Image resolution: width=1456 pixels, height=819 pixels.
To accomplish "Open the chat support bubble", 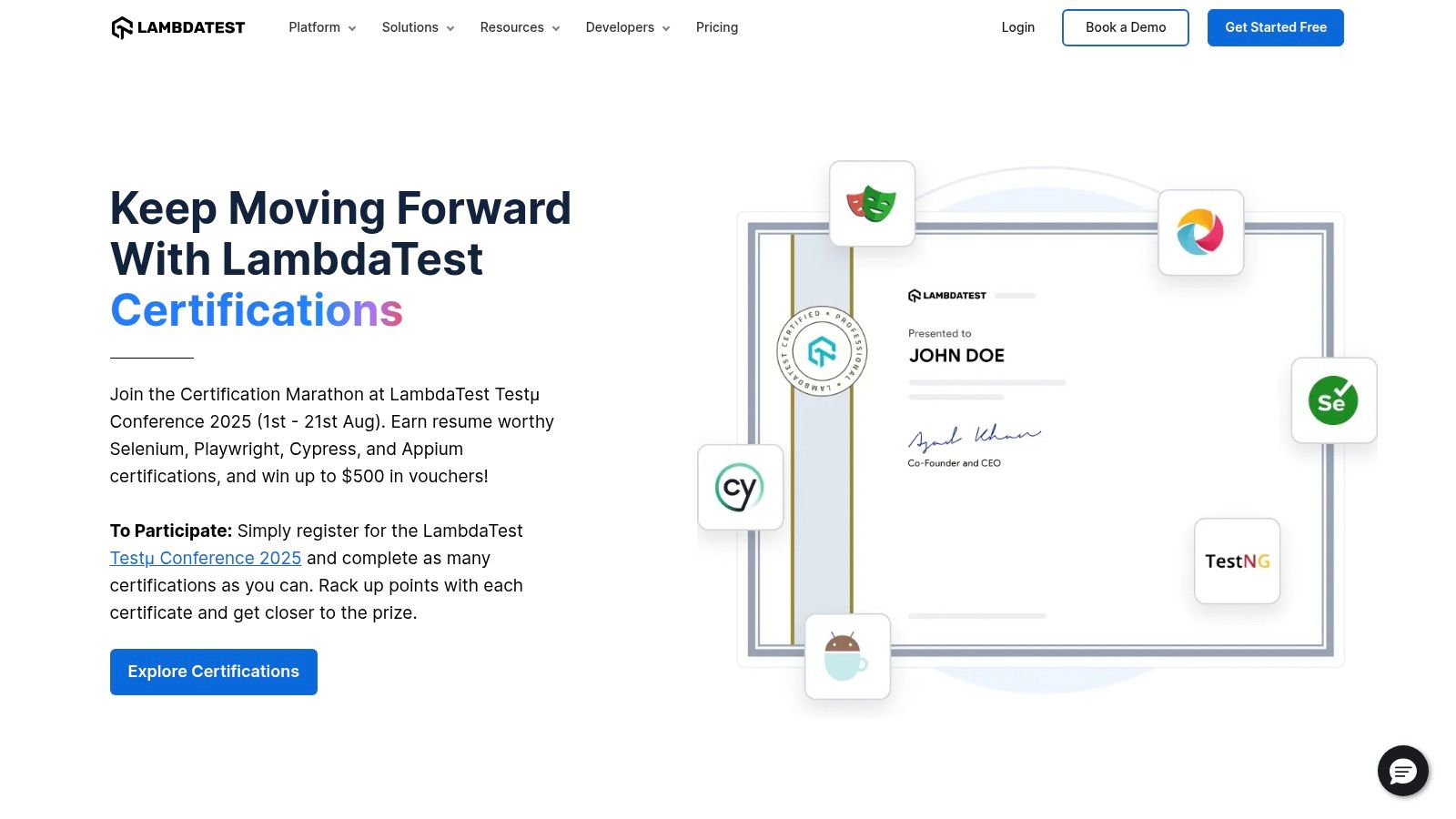I will pyautogui.click(x=1403, y=771).
